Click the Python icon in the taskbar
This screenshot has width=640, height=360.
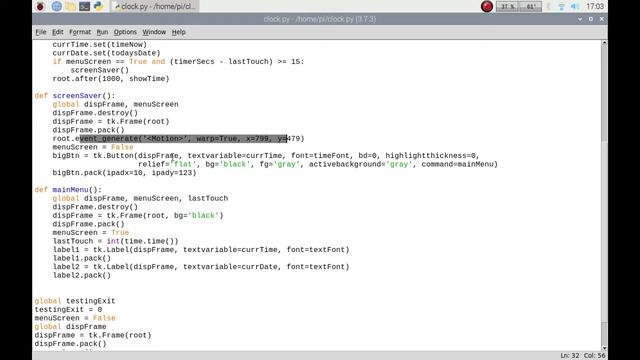98,6
